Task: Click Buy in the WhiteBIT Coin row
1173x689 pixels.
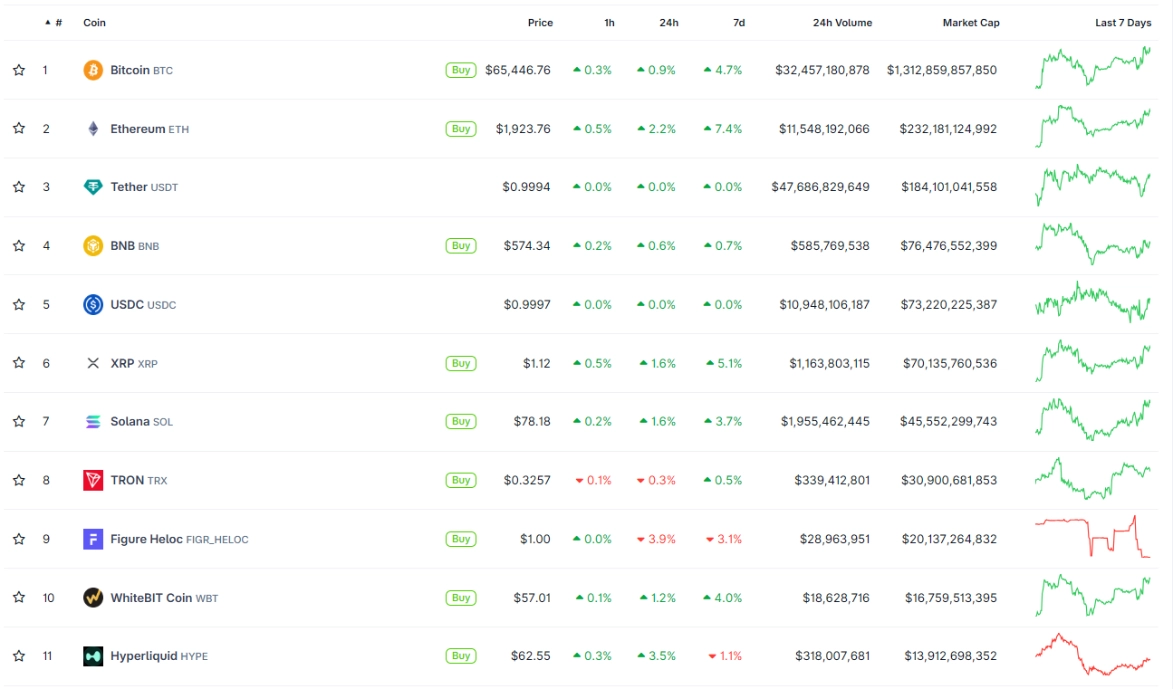Action: 461,598
